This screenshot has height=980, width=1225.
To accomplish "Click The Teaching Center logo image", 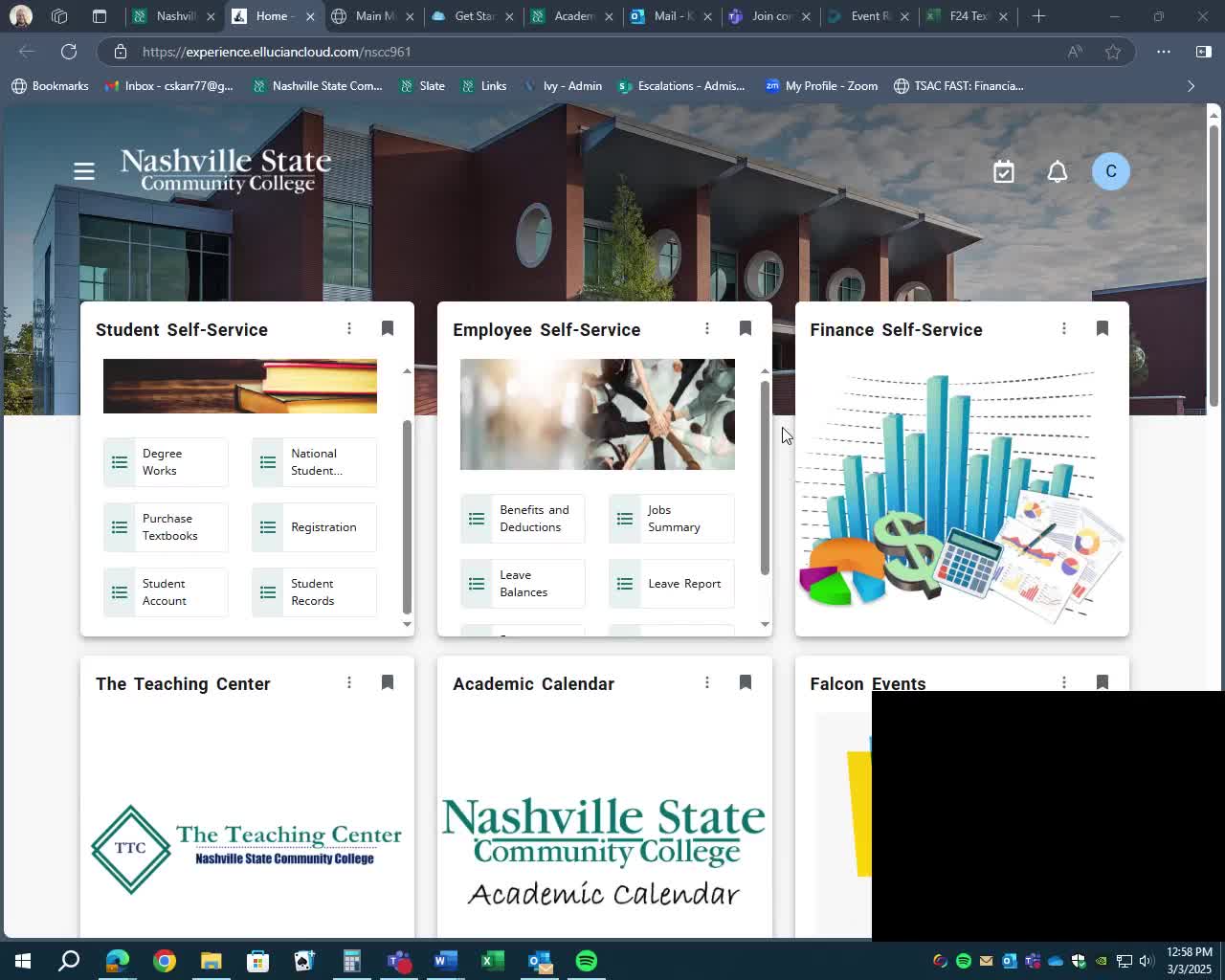I will pyautogui.click(x=247, y=848).
